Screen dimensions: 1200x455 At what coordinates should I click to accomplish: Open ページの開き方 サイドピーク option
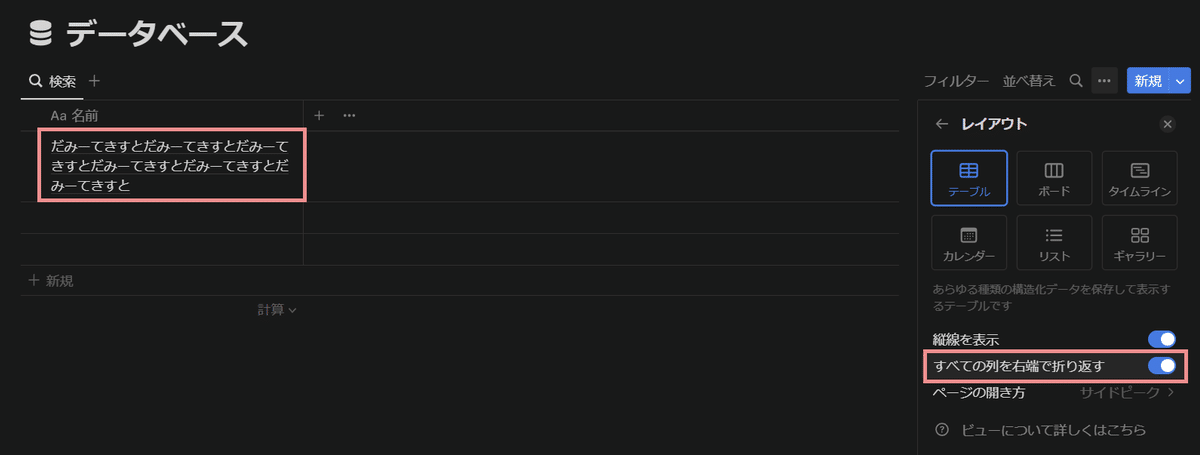pos(1126,393)
